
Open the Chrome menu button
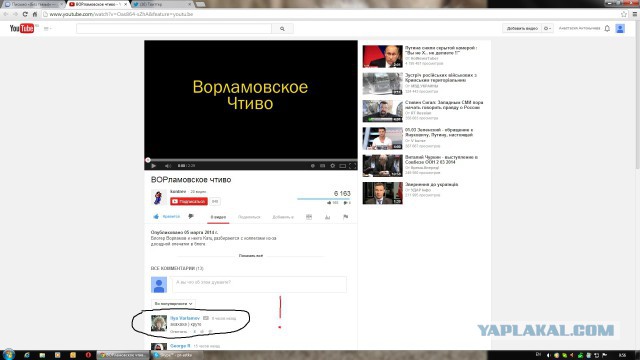[634, 14]
